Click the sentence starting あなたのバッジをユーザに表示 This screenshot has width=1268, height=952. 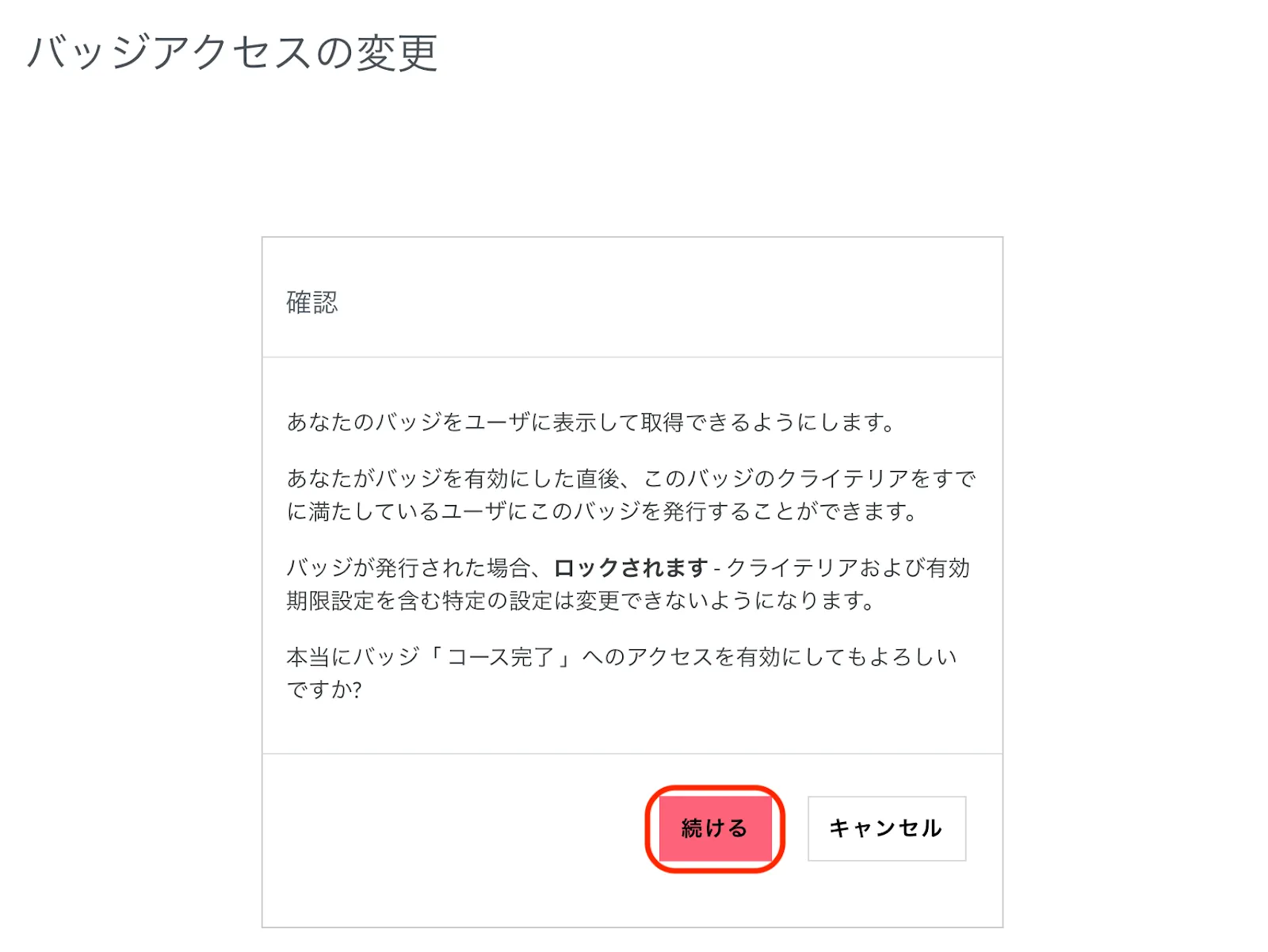[590, 422]
